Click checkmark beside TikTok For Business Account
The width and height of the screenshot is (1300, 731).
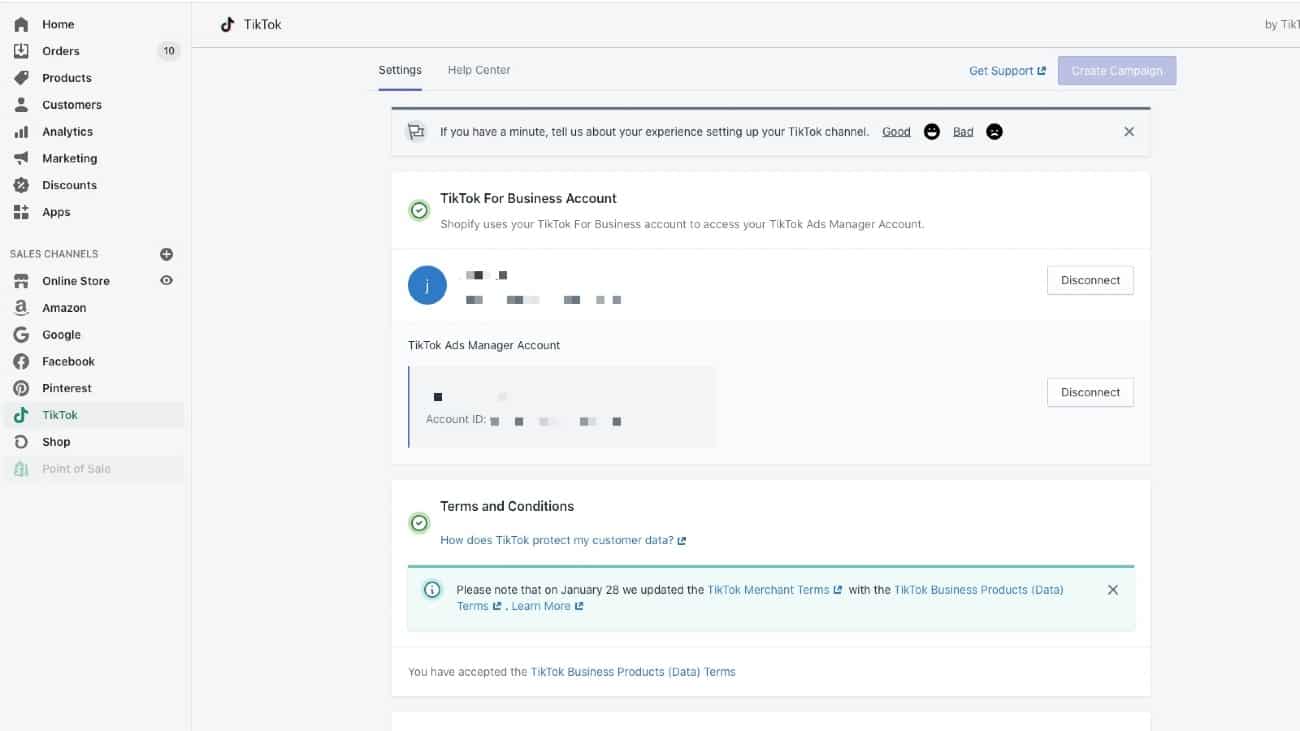tap(419, 211)
